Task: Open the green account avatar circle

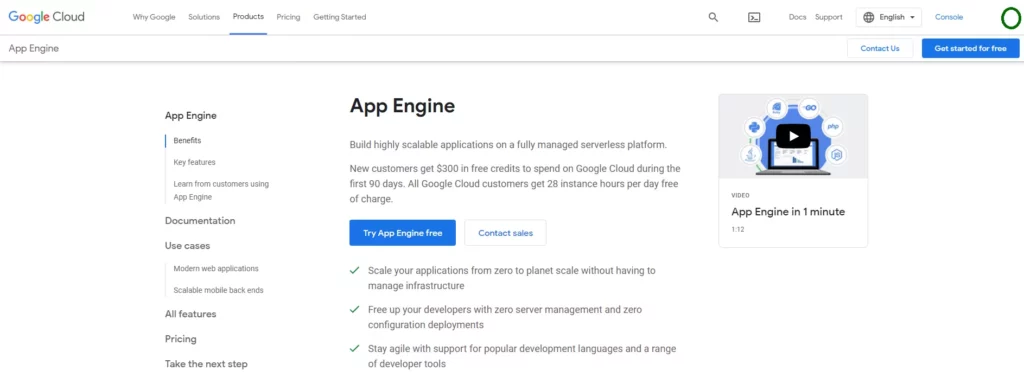Action: 1010,18
